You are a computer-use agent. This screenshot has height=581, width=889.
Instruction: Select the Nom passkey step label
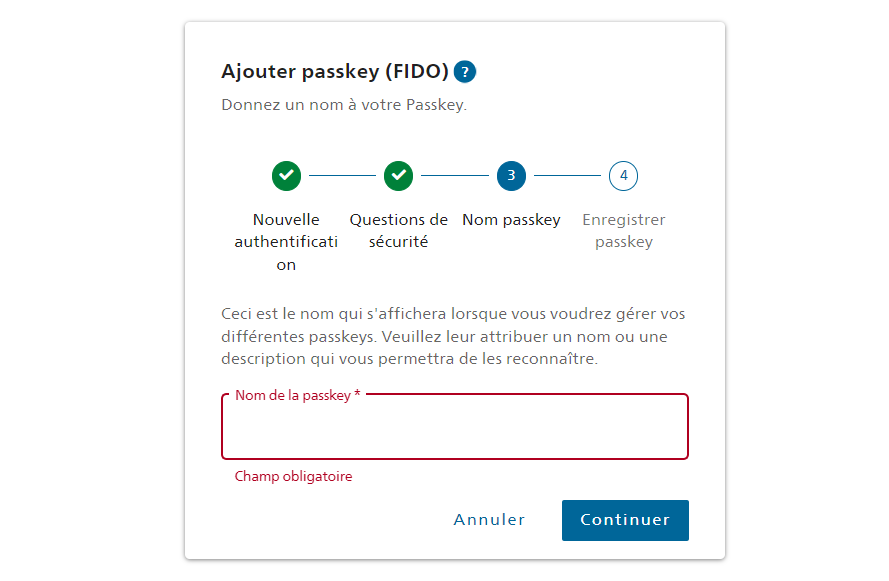click(x=511, y=220)
